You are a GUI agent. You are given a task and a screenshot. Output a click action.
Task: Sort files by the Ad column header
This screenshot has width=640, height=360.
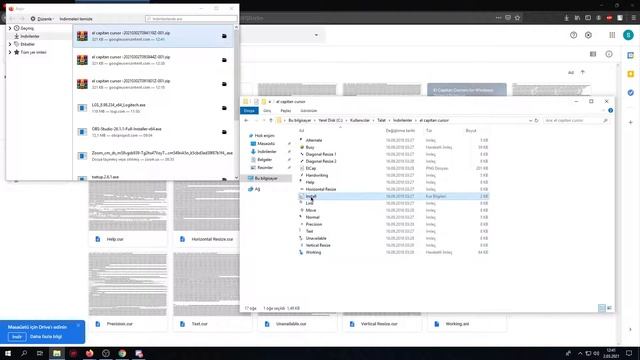pyautogui.click(x=301, y=131)
